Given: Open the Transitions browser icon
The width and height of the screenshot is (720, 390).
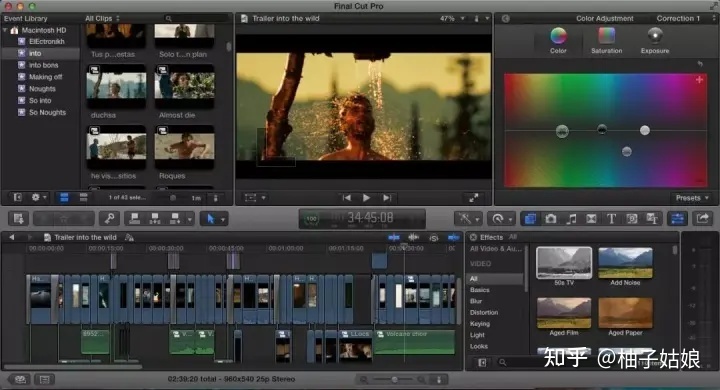Looking at the screenshot, I should click(591, 219).
